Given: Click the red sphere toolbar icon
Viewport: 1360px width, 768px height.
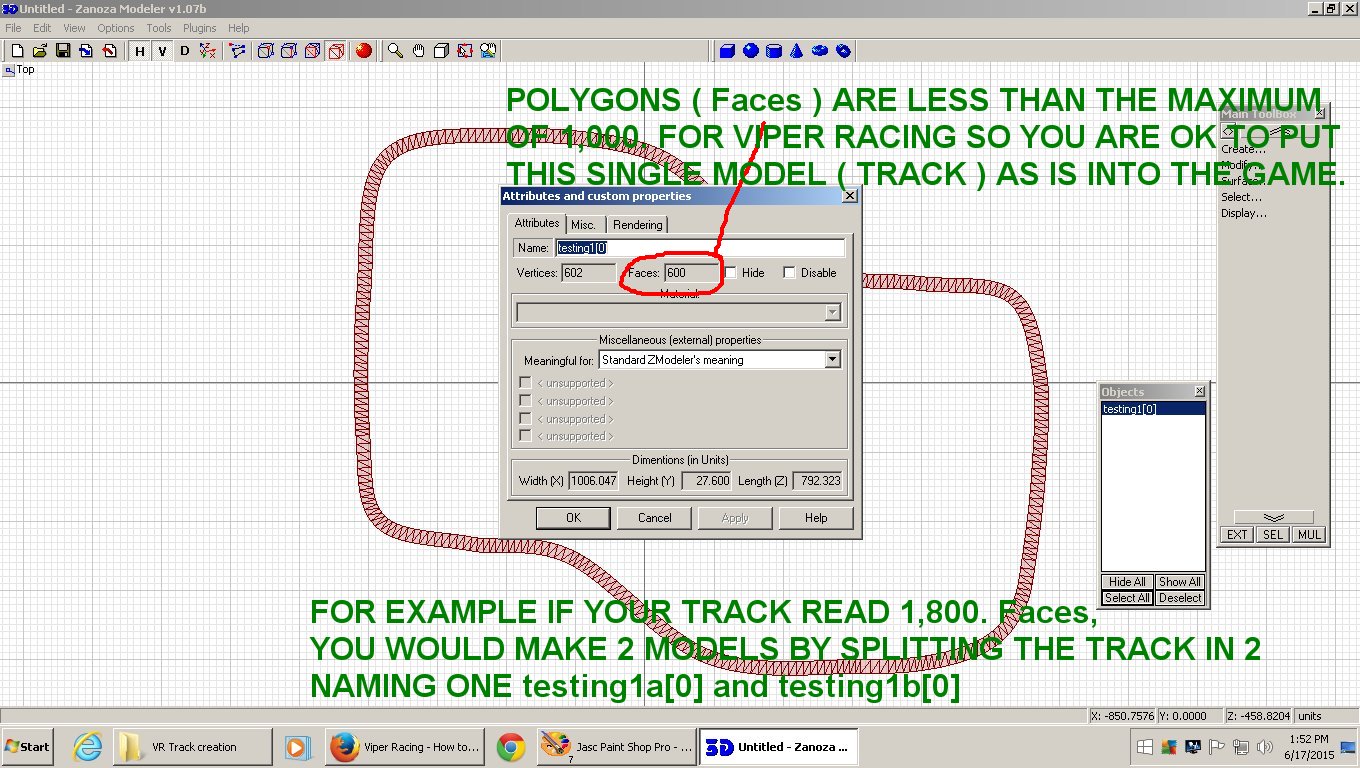Looking at the screenshot, I should [x=363, y=51].
